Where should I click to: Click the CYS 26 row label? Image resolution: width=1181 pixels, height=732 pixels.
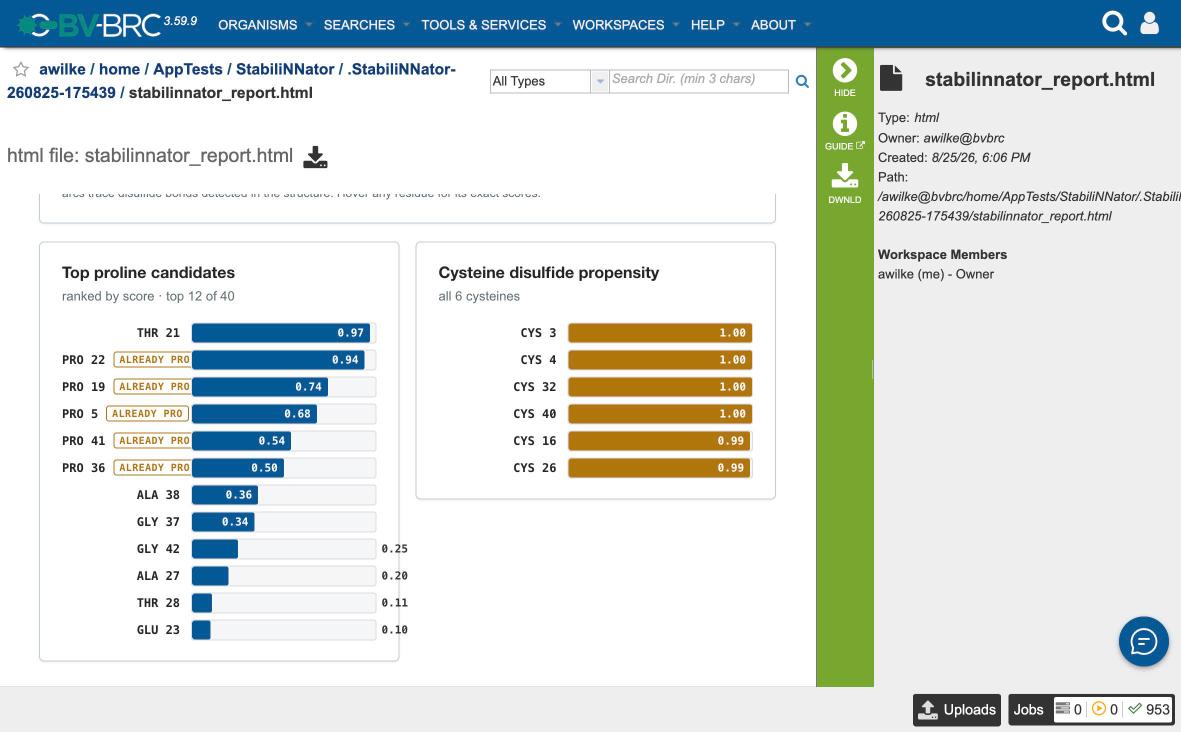535,468
